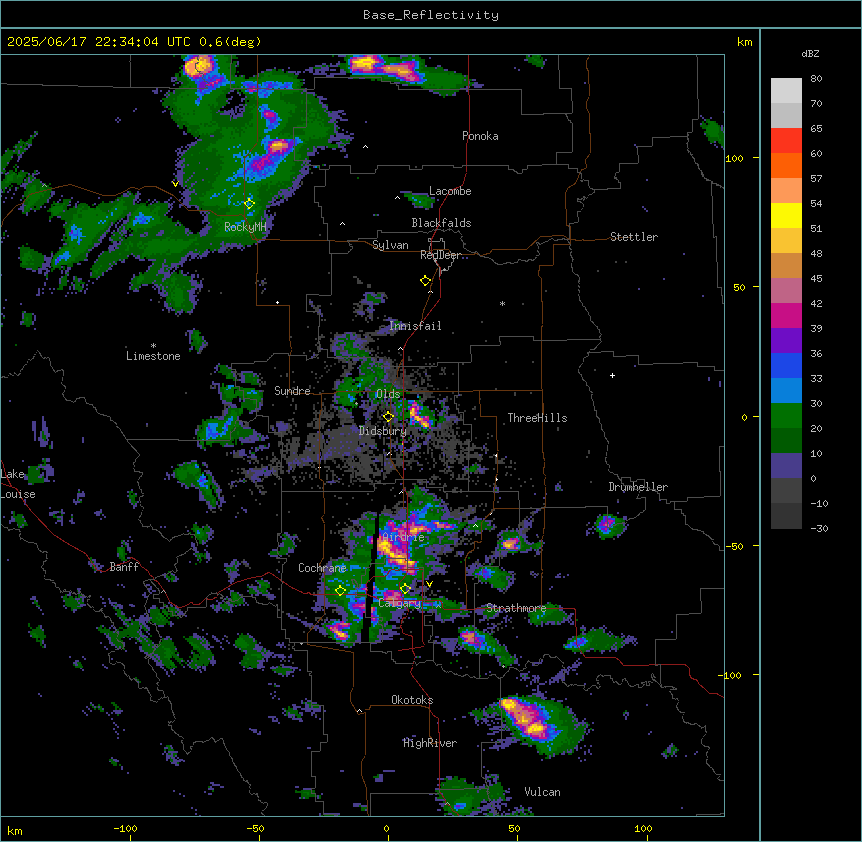Click the white caret marker left of Lacombe
Screen dimensions: 862x842
click(x=397, y=198)
